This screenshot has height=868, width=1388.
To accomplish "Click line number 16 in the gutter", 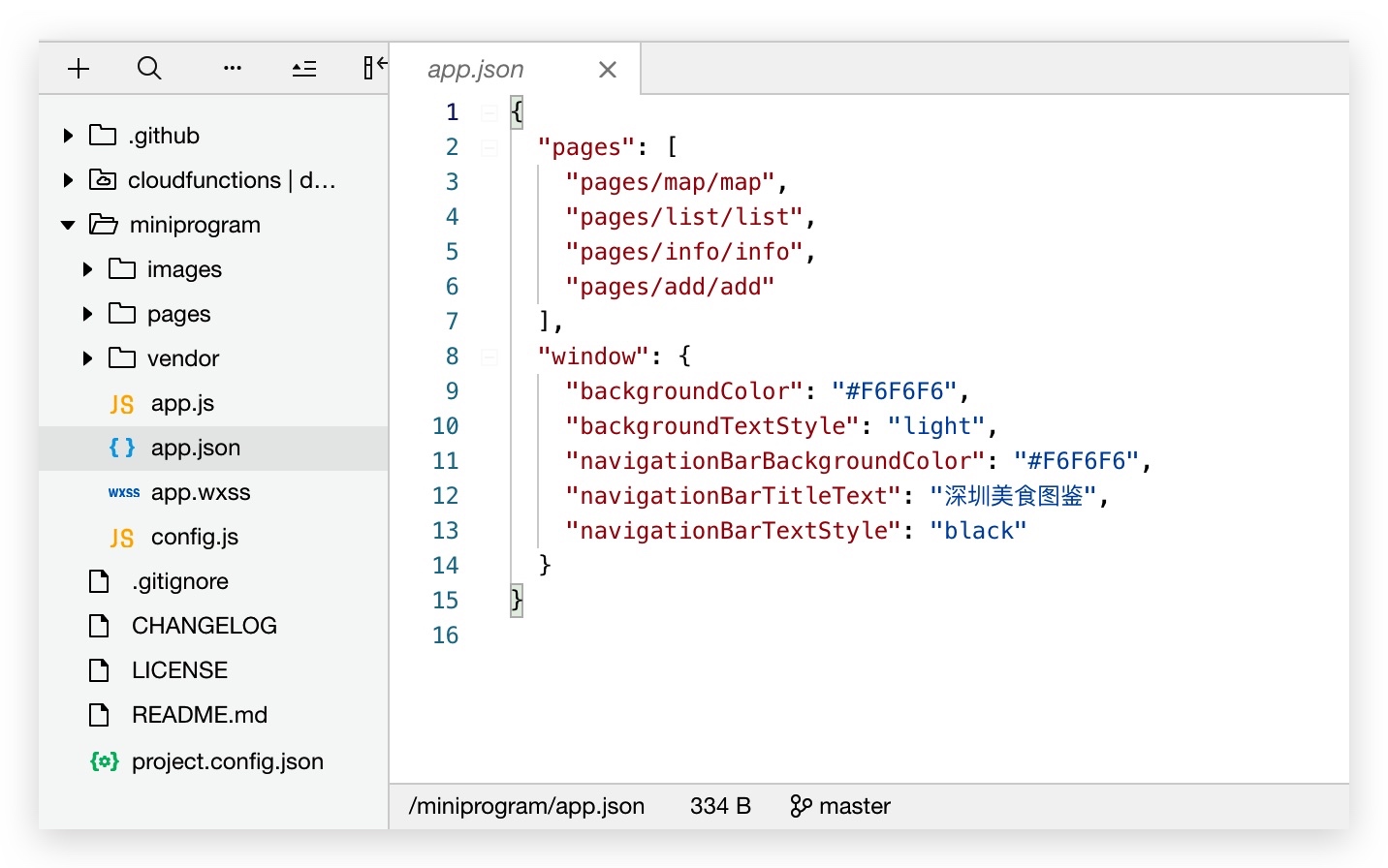I will (x=446, y=635).
